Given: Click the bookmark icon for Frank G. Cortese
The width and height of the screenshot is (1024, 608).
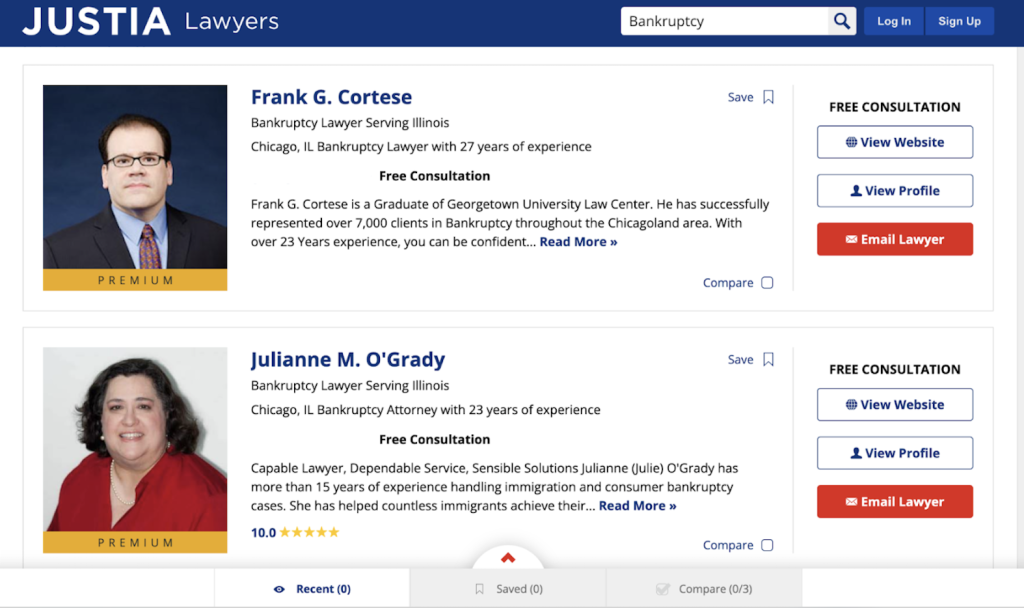Looking at the screenshot, I should point(768,97).
